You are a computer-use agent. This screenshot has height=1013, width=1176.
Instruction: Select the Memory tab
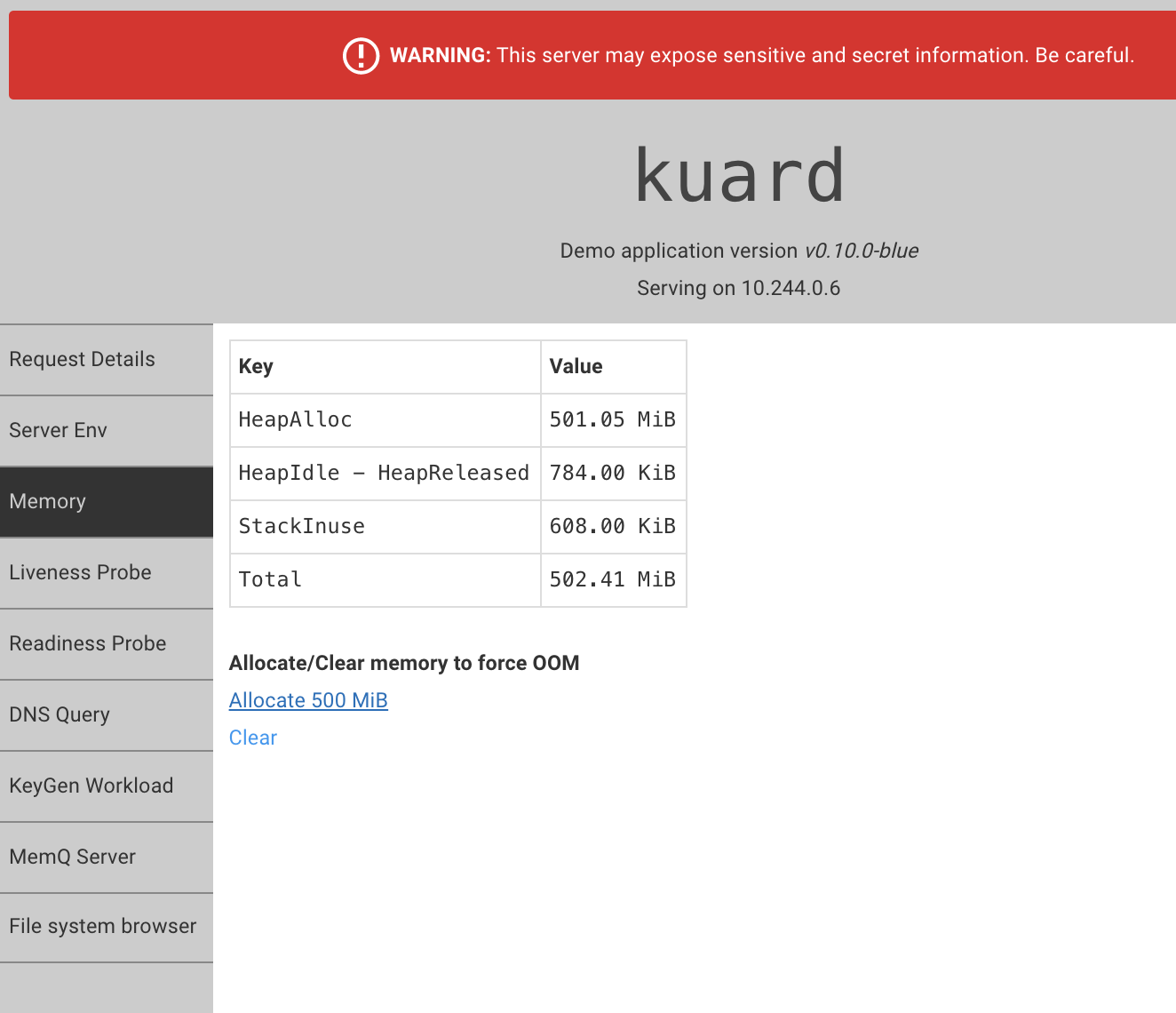pyautogui.click(x=107, y=502)
